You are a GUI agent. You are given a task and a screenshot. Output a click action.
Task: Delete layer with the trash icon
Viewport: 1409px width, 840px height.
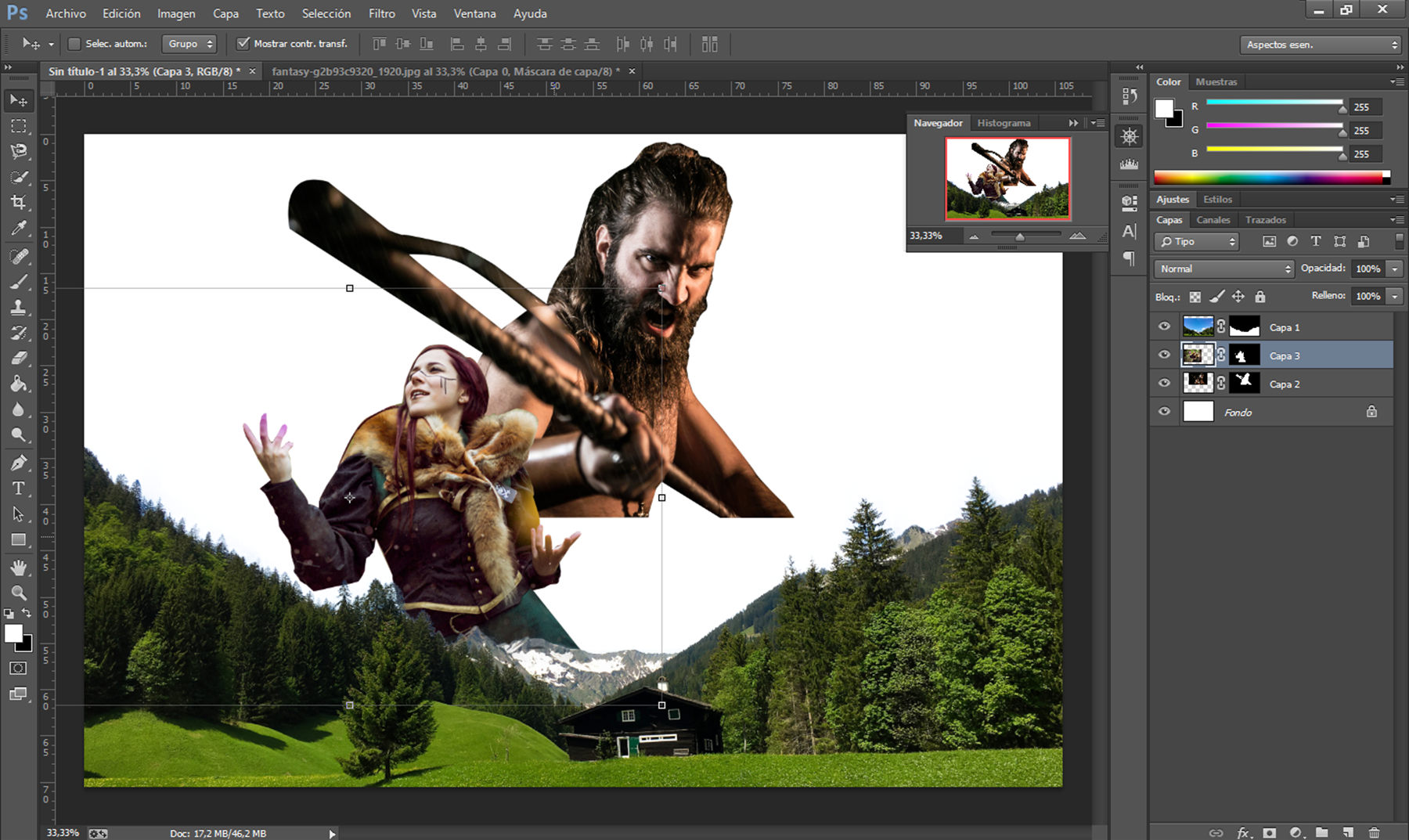pyautogui.click(x=1374, y=832)
